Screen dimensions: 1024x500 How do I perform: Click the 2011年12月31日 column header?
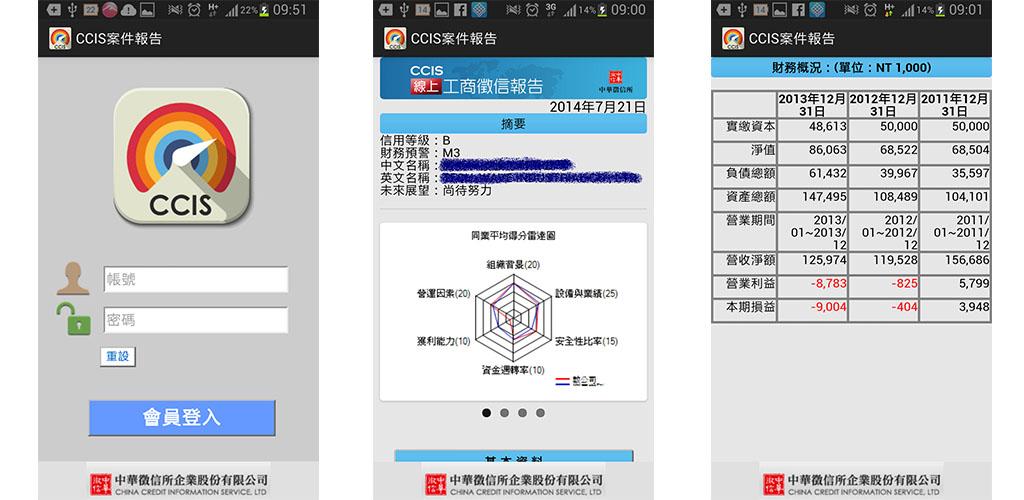(955, 104)
